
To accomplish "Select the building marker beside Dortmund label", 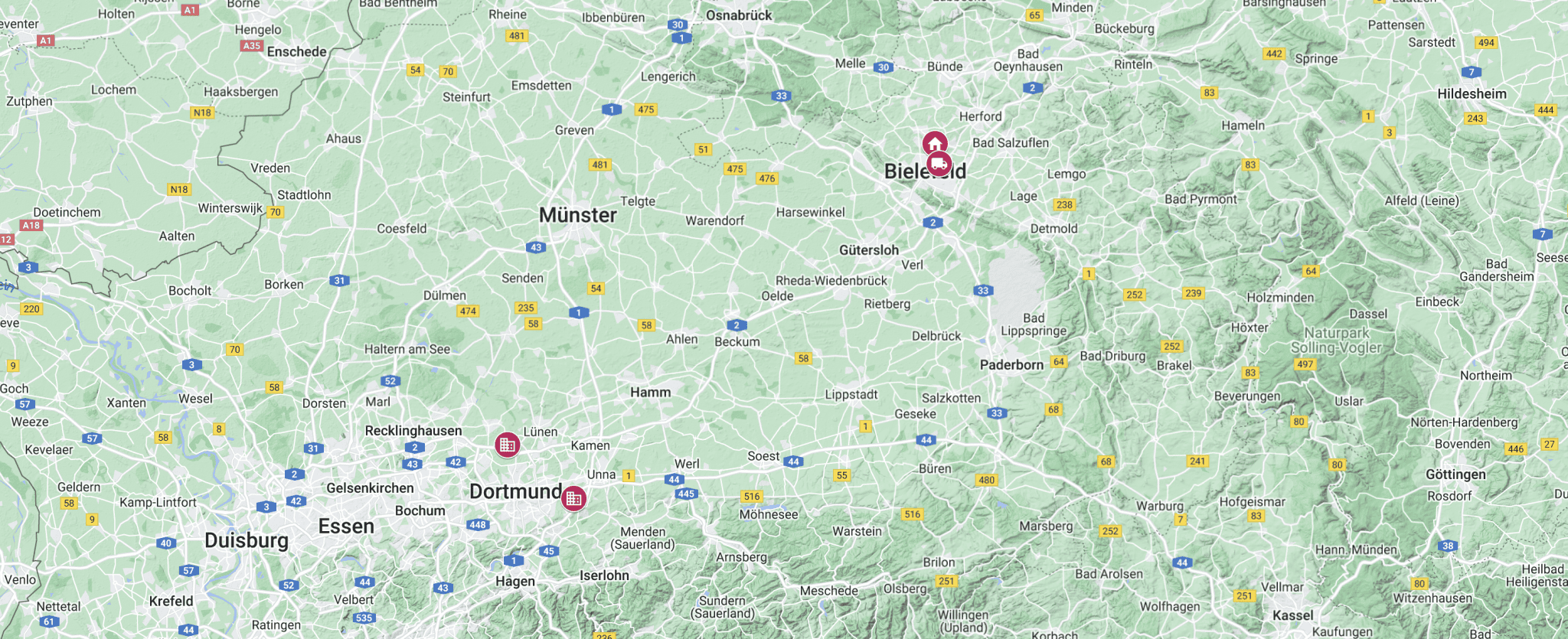I will [573, 499].
